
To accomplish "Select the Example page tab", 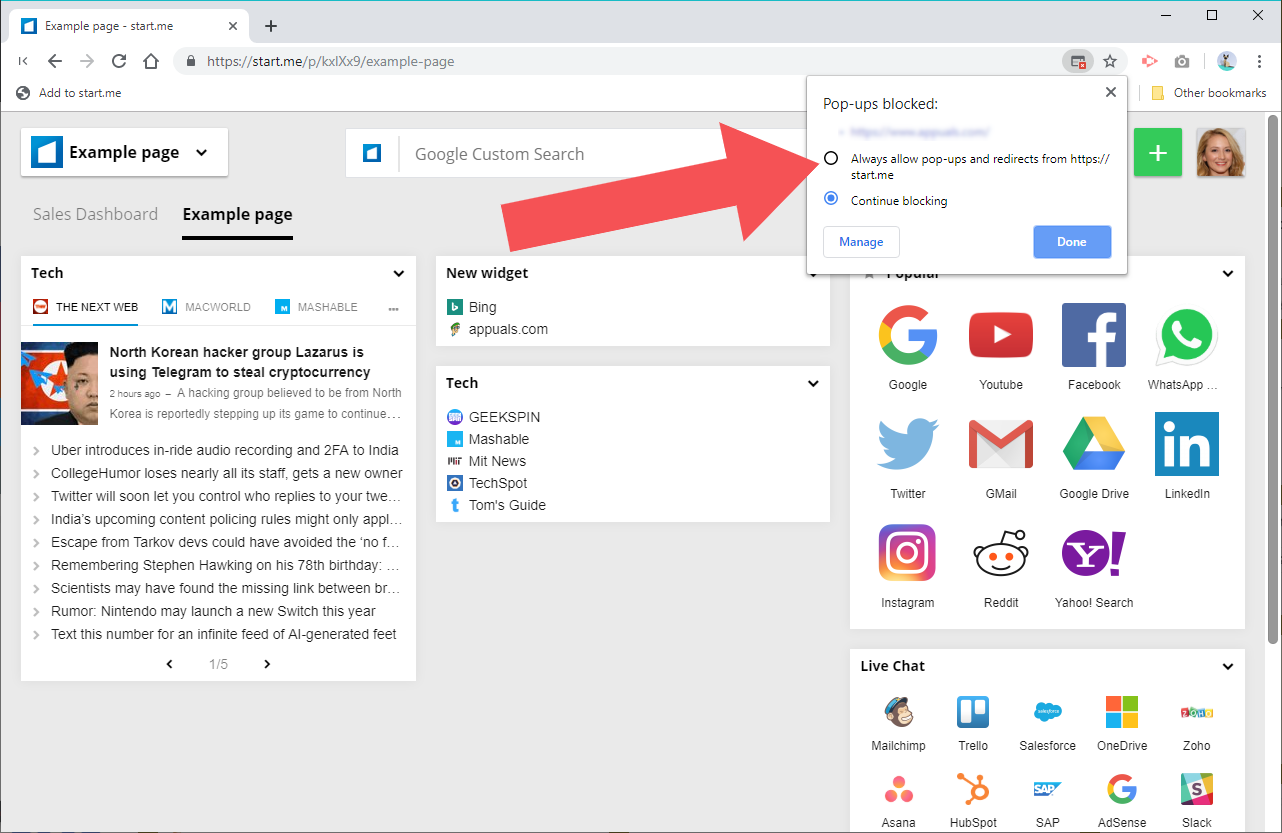I will click(x=237, y=214).
